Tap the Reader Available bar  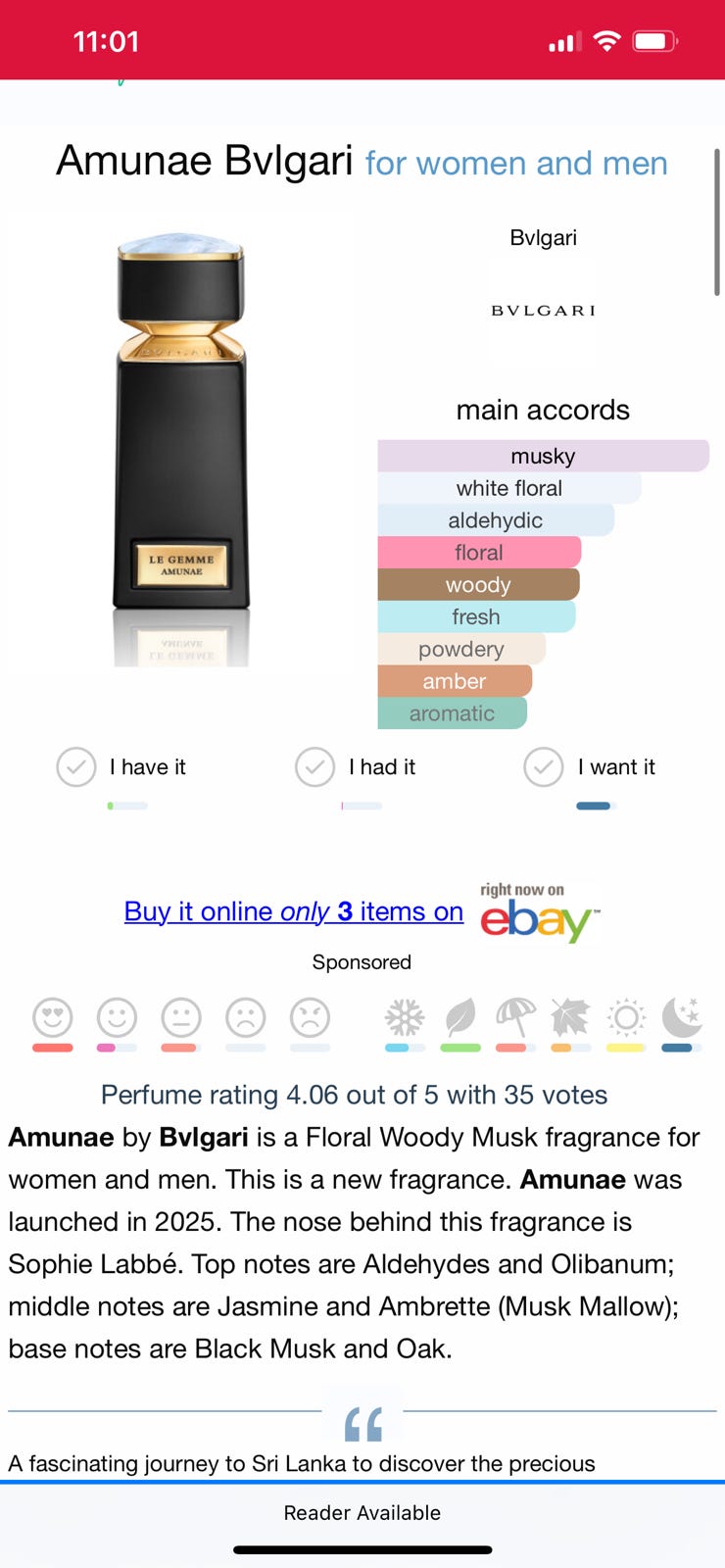click(362, 1512)
